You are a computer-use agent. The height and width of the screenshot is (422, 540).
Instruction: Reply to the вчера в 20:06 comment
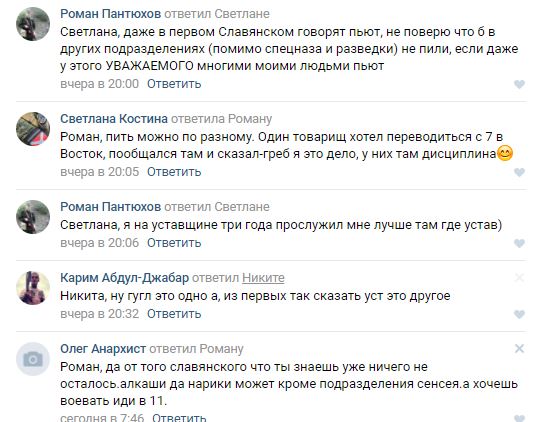pyautogui.click(x=174, y=243)
